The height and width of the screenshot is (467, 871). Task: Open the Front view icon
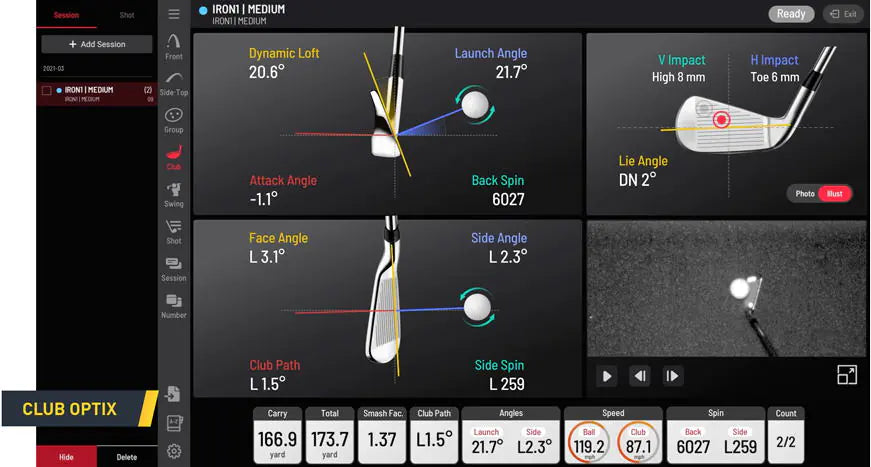[x=174, y=46]
